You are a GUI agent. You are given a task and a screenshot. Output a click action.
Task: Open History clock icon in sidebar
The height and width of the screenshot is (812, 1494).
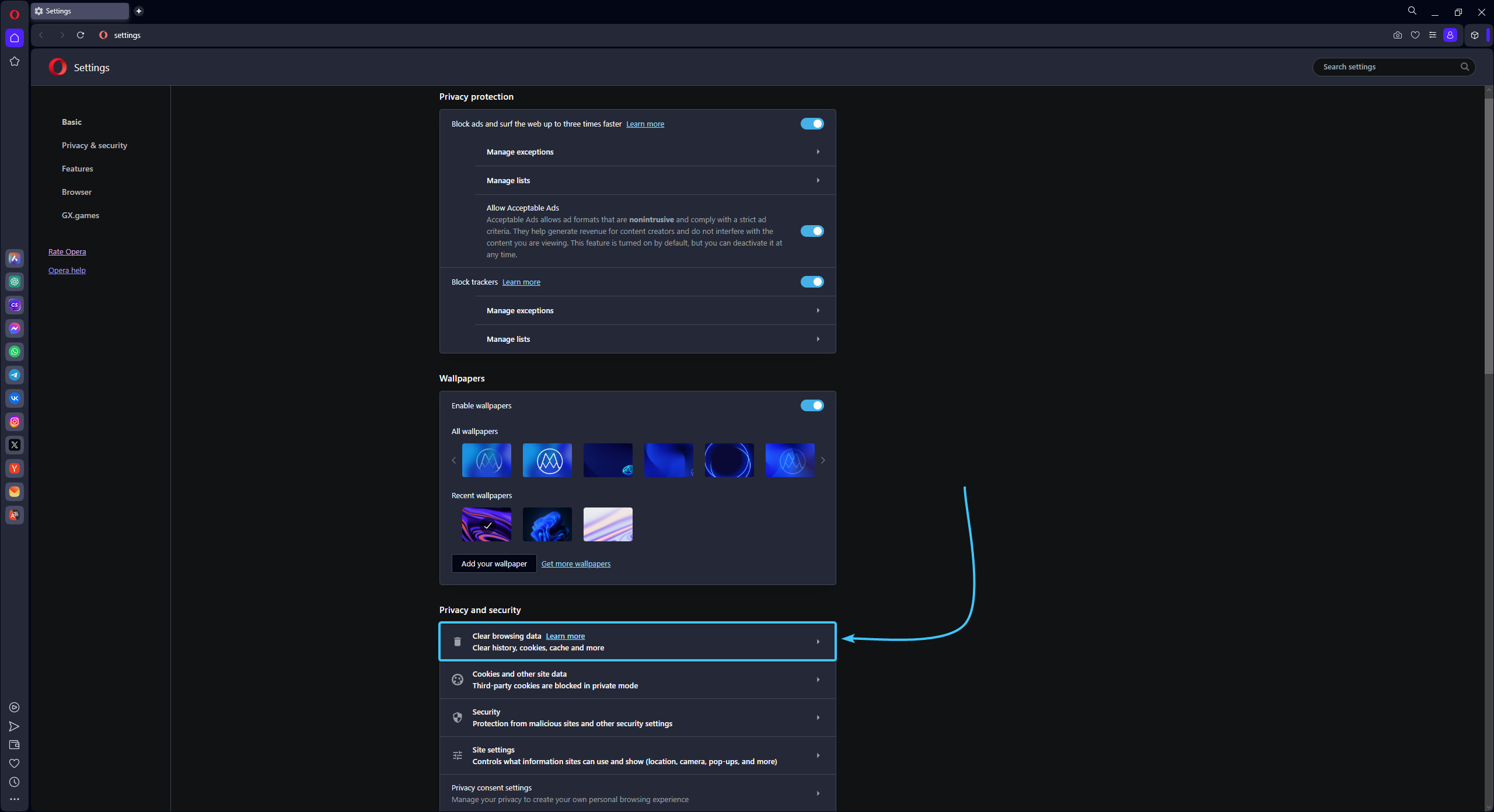(x=15, y=782)
